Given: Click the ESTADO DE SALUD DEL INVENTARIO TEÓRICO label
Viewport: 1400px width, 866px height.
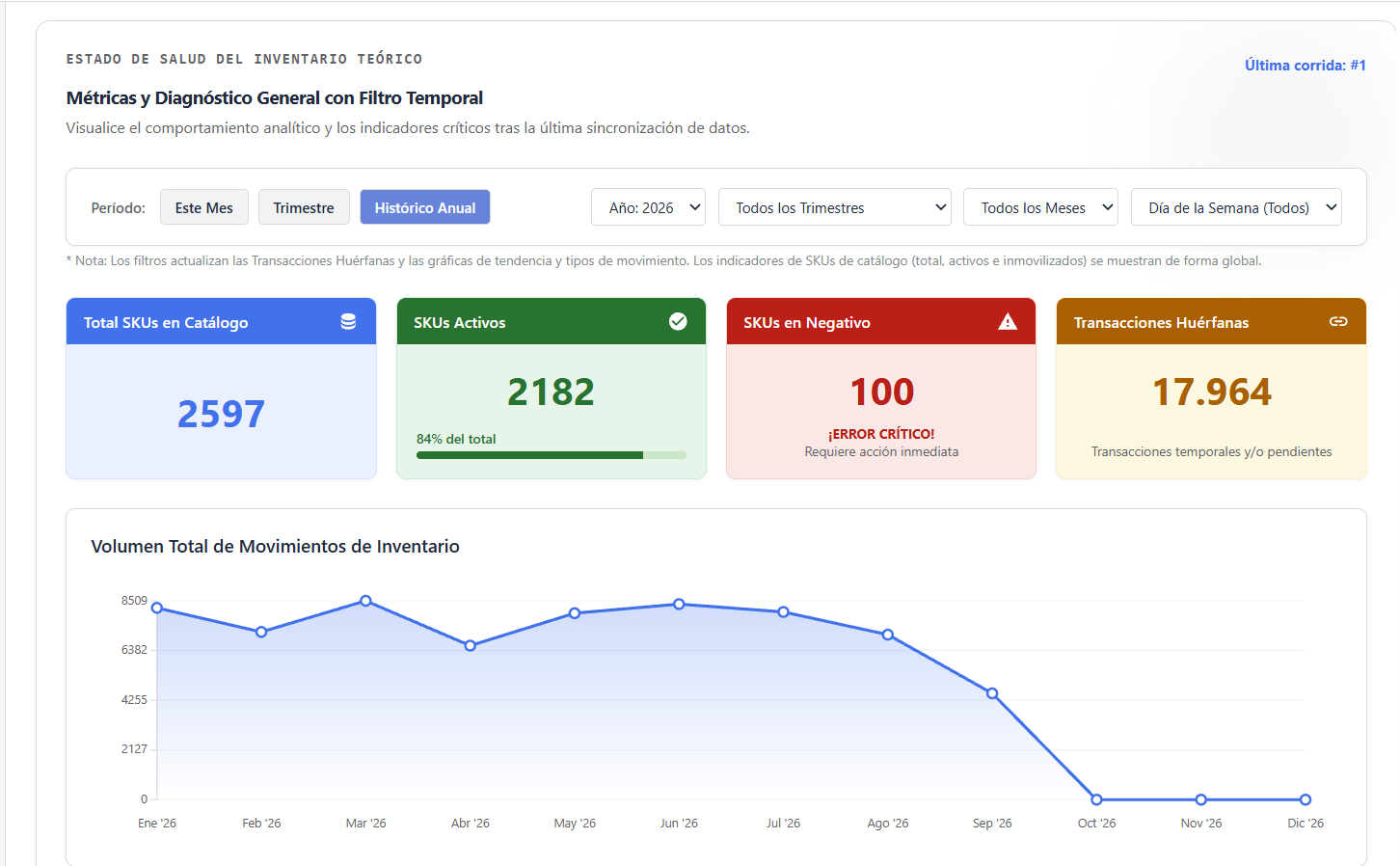Looking at the screenshot, I should click(x=244, y=59).
